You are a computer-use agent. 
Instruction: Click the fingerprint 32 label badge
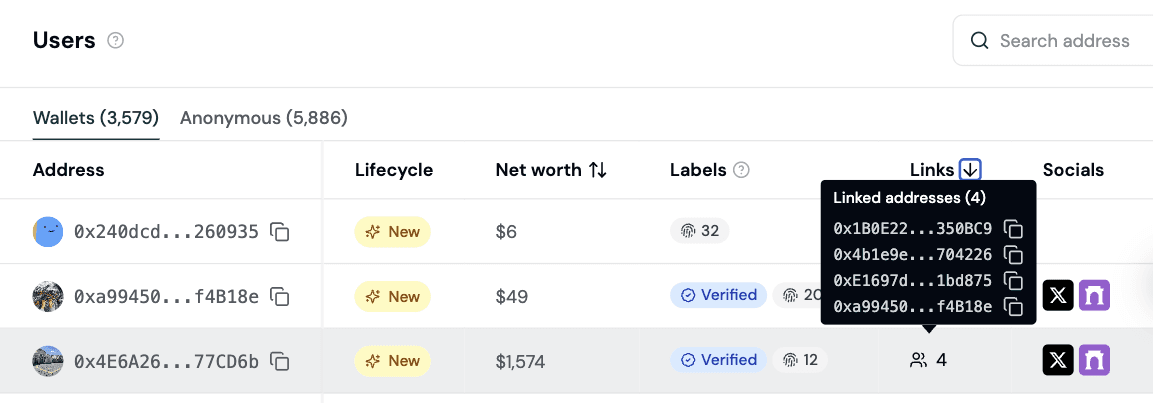[x=700, y=231]
